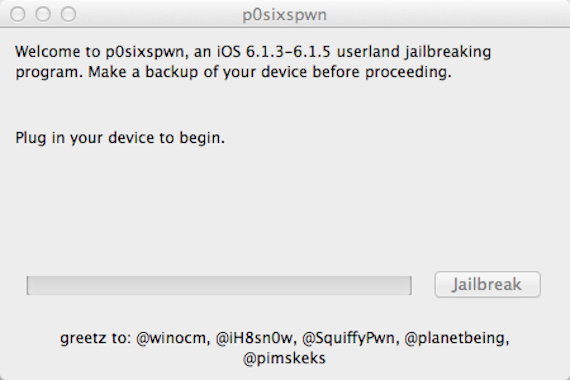This screenshot has height=380, width=570.
Task: Select the @SquiffyPwn credit handle
Action: click(350, 338)
